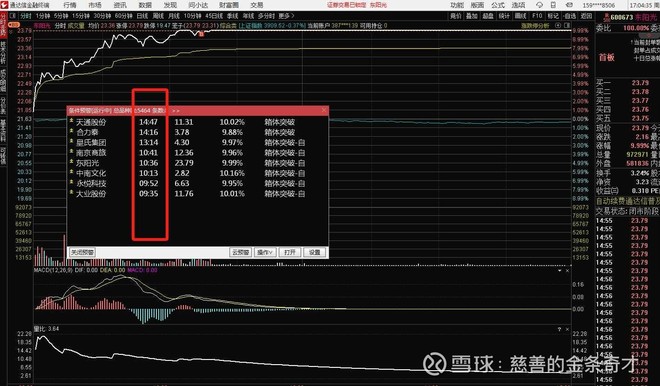Click the 叠加 toolbar button
This screenshot has height=386, width=660.
(472, 16)
